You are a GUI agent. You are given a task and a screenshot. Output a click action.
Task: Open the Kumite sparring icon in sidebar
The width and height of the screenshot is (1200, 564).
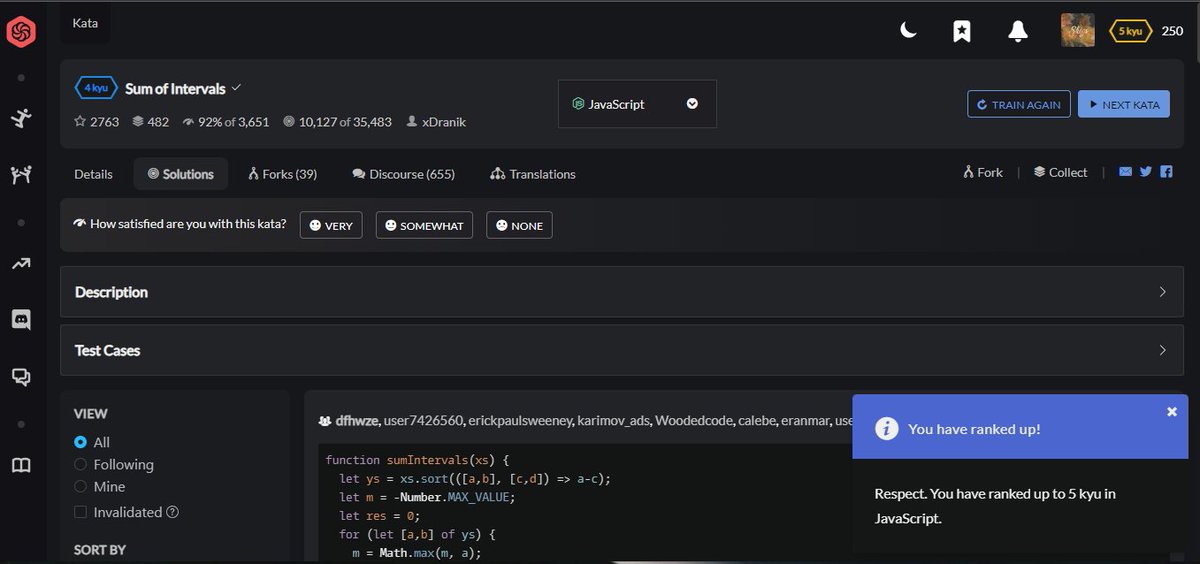tap(21, 175)
